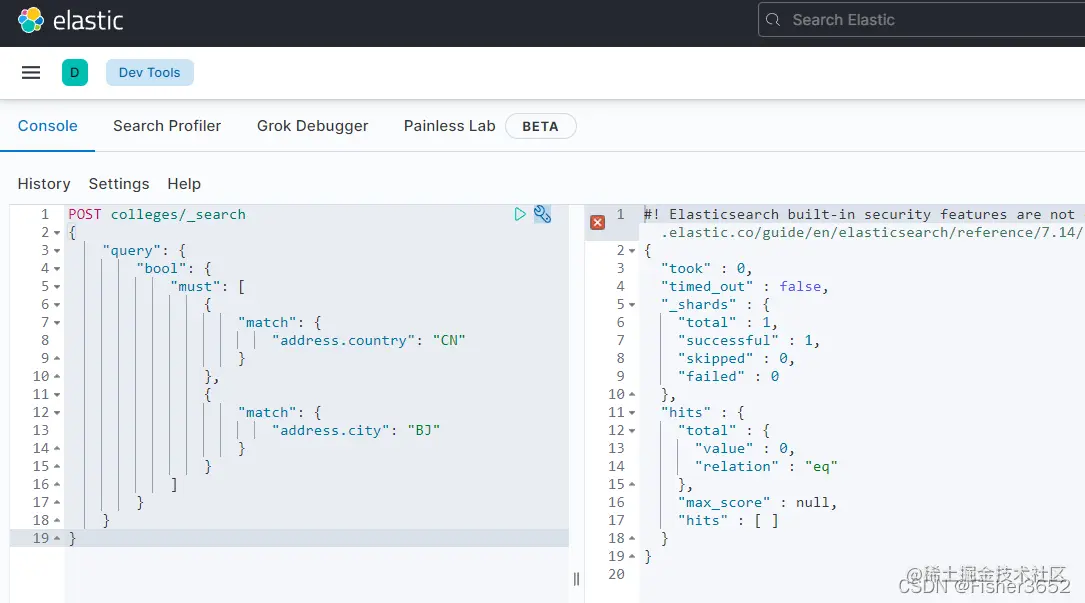Open console History
Viewport: 1085px width, 603px height.
click(44, 184)
